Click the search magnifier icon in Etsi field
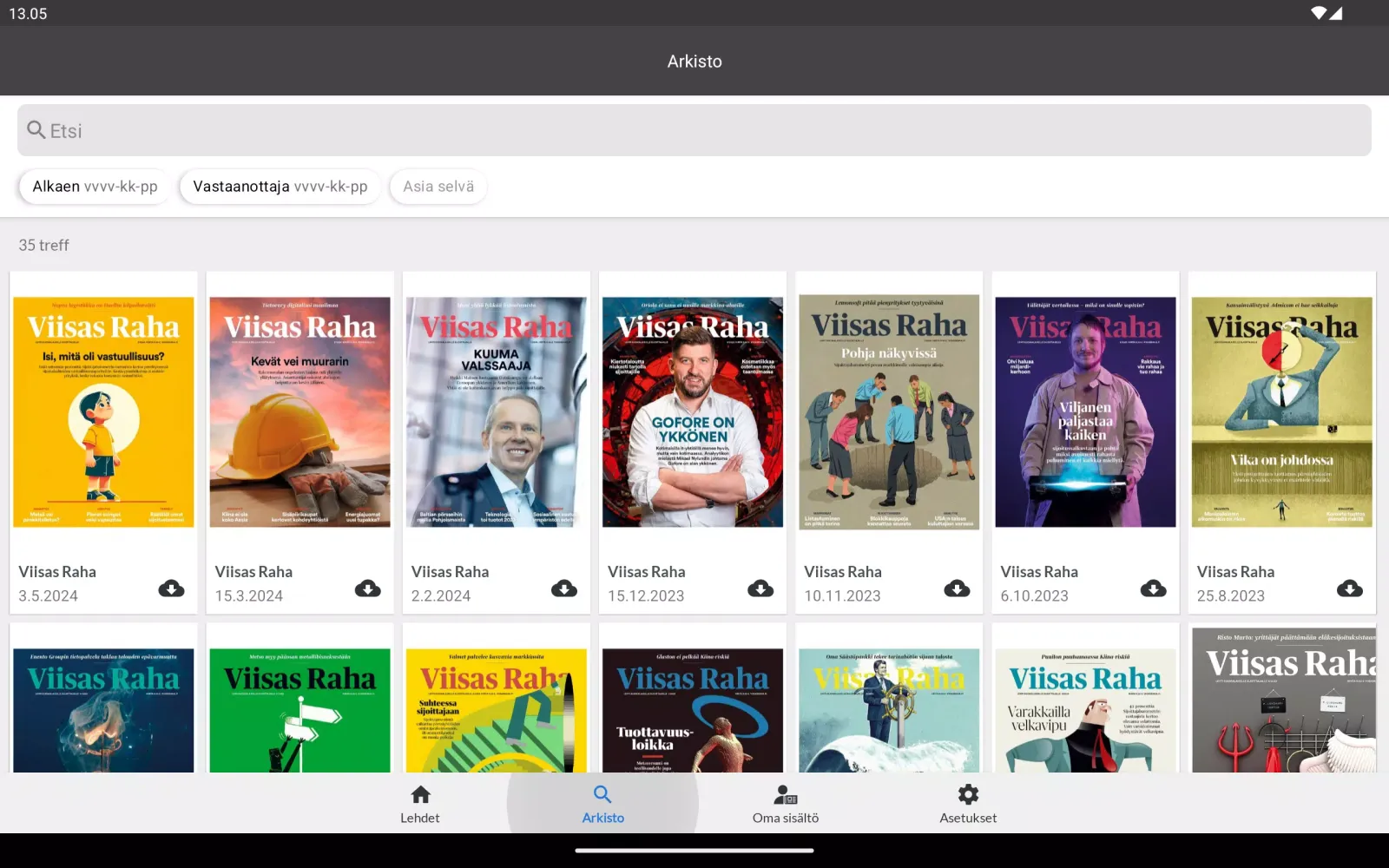 click(36, 130)
